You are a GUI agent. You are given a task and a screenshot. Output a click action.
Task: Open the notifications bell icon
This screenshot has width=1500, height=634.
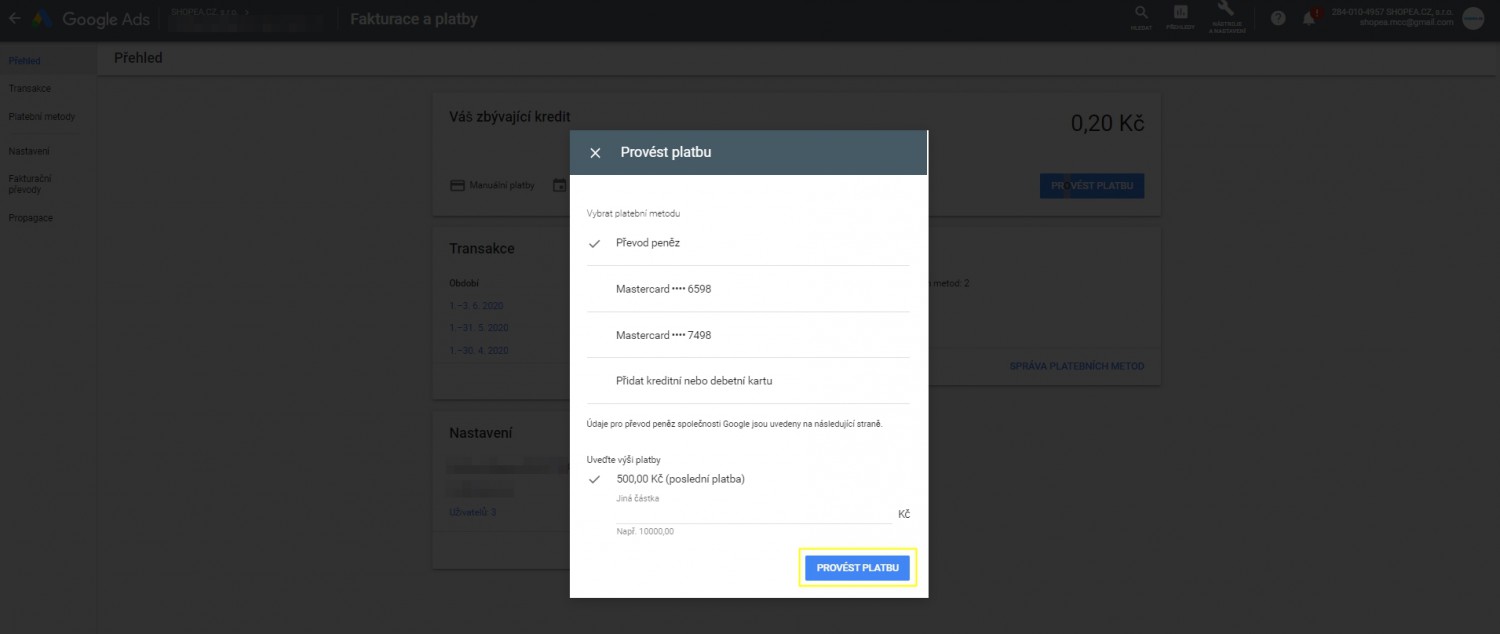click(x=1310, y=18)
